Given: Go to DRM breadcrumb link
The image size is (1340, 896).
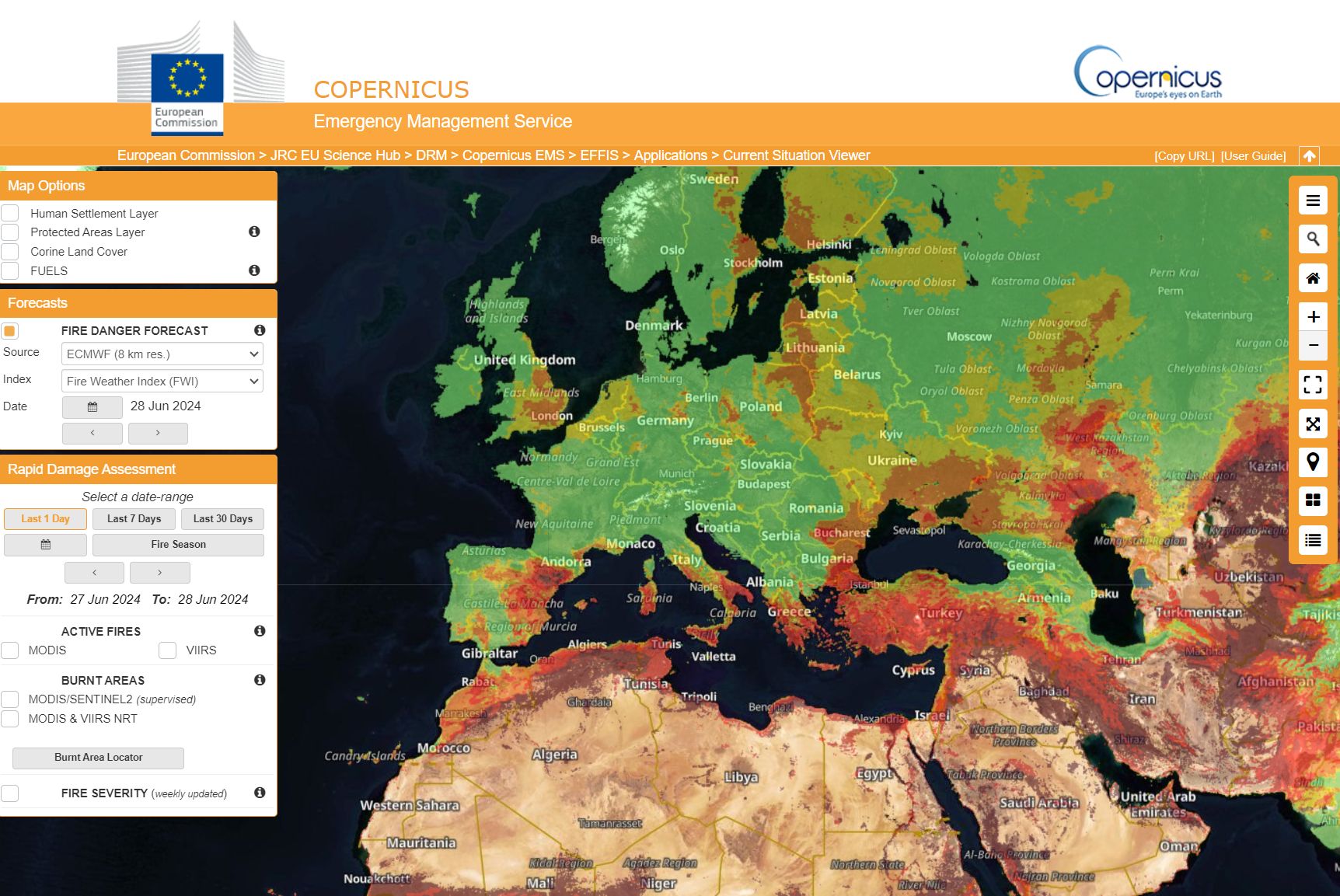Looking at the screenshot, I should pos(431,155).
